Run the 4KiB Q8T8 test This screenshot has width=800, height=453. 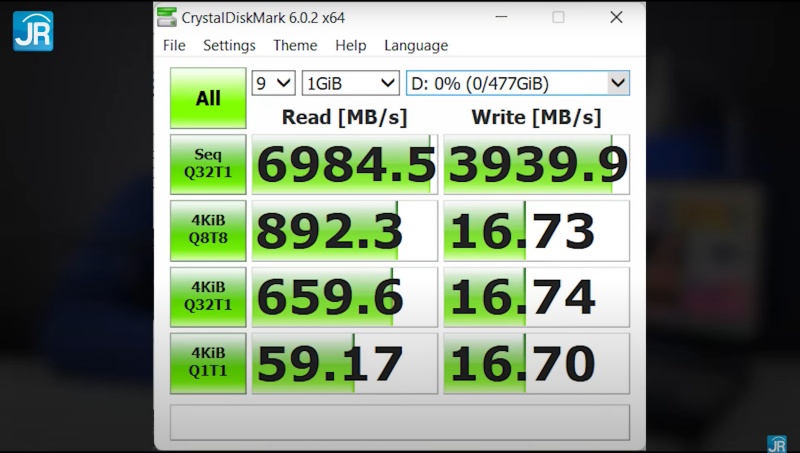coord(208,230)
